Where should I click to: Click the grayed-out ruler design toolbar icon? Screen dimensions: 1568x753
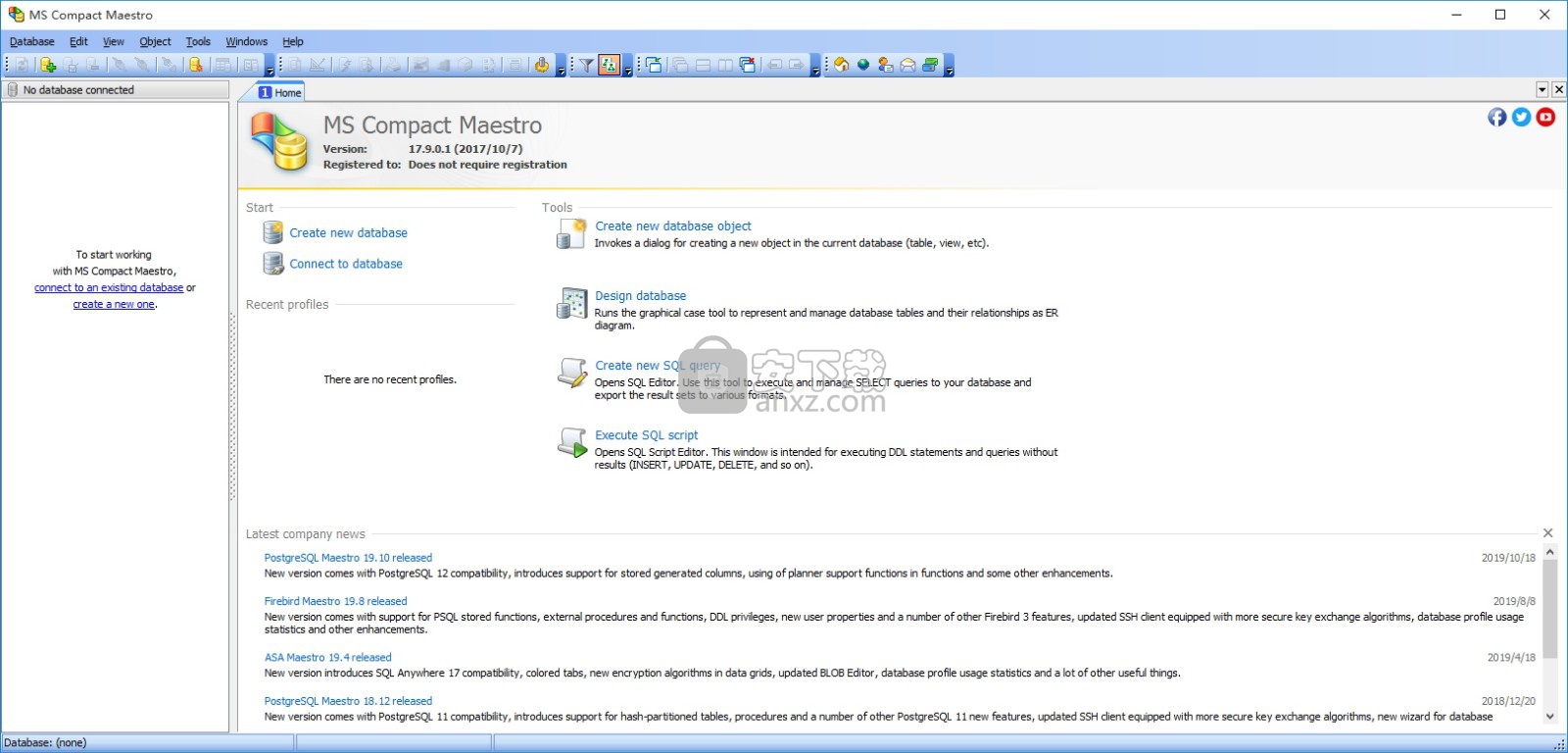[318, 65]
